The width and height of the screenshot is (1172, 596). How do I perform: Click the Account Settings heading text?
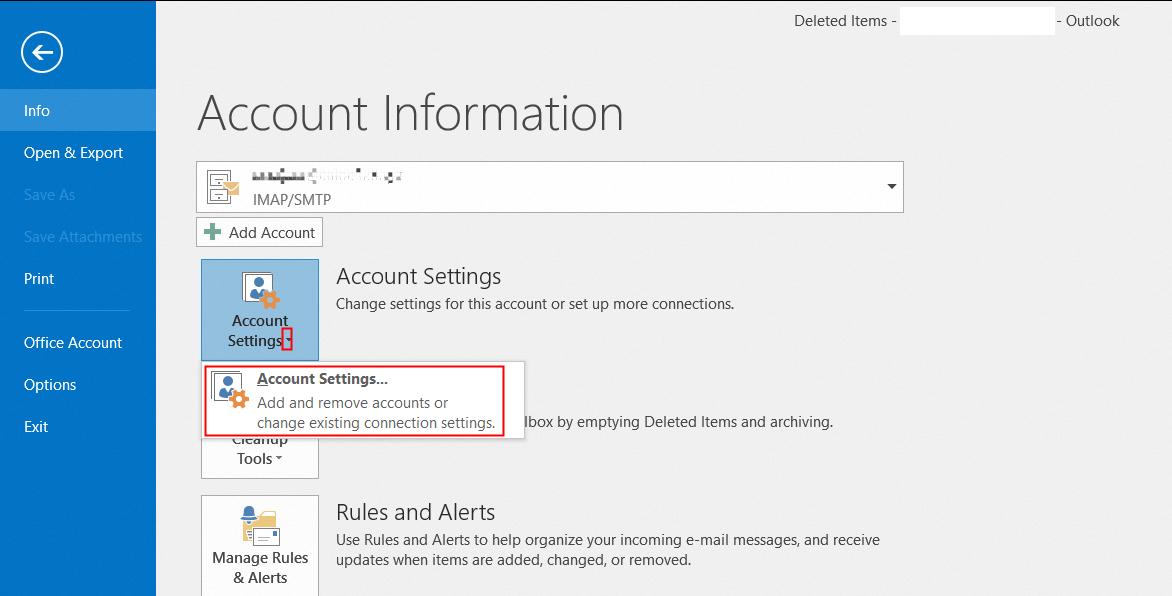pyautogui.click(x=419, y=277)
